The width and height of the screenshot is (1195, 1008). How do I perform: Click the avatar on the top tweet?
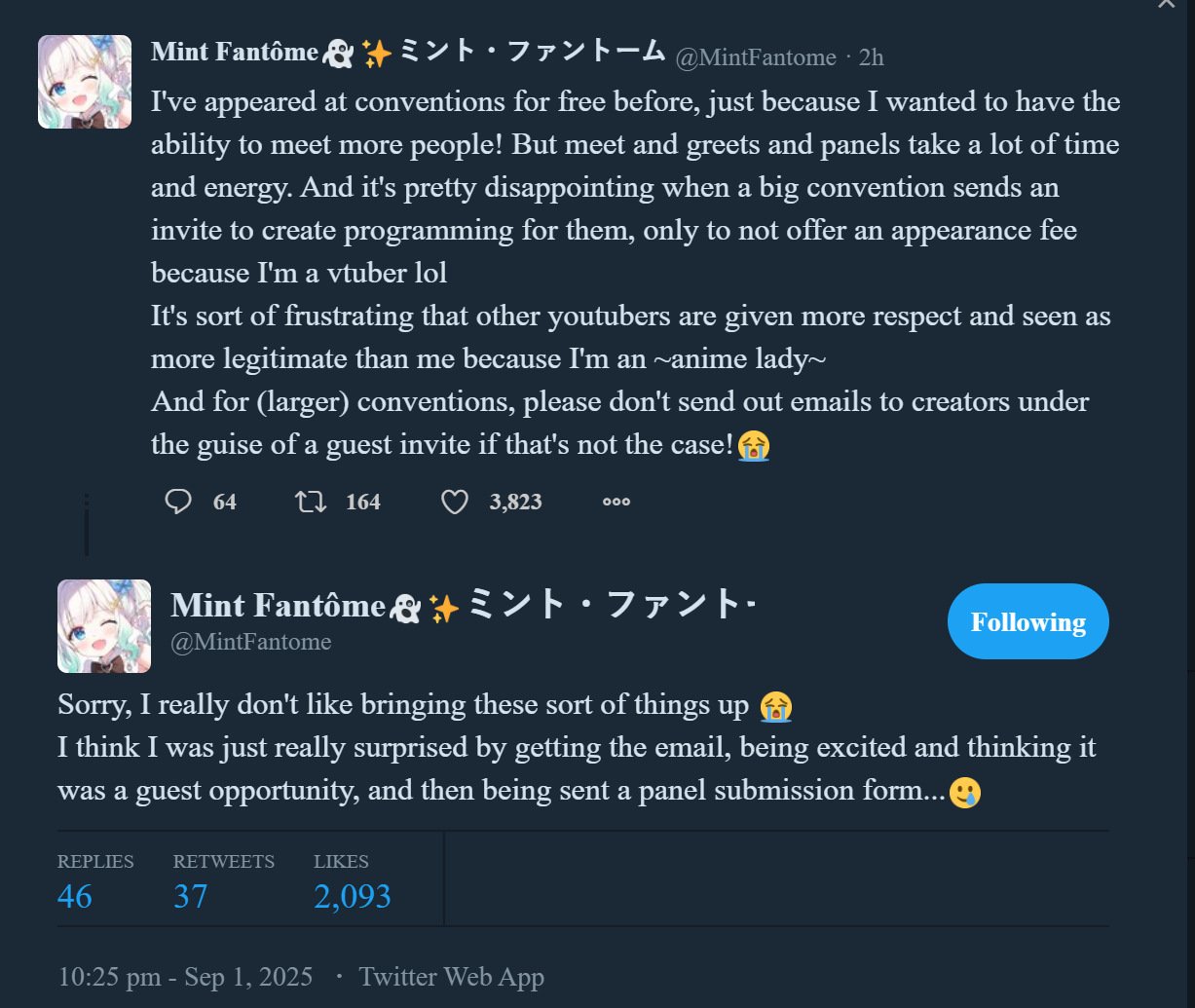(x=85, y=82)
